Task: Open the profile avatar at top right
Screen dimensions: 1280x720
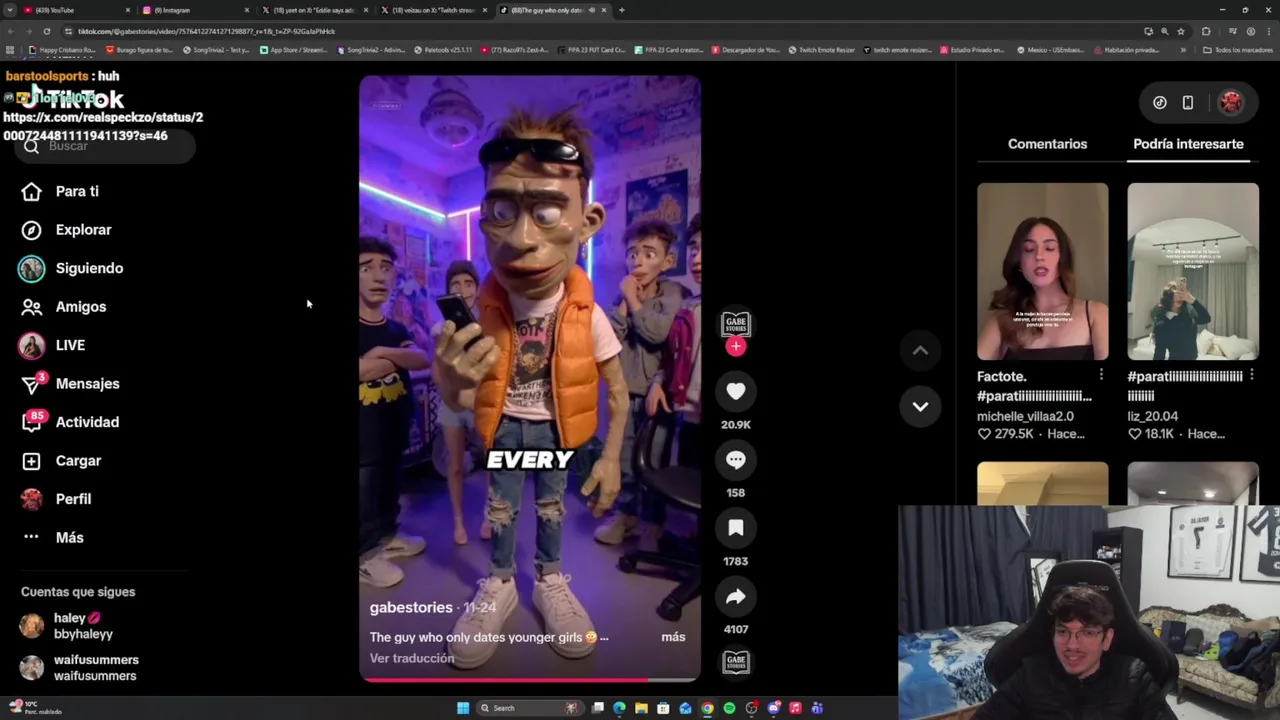Action: coord(1231,102)
